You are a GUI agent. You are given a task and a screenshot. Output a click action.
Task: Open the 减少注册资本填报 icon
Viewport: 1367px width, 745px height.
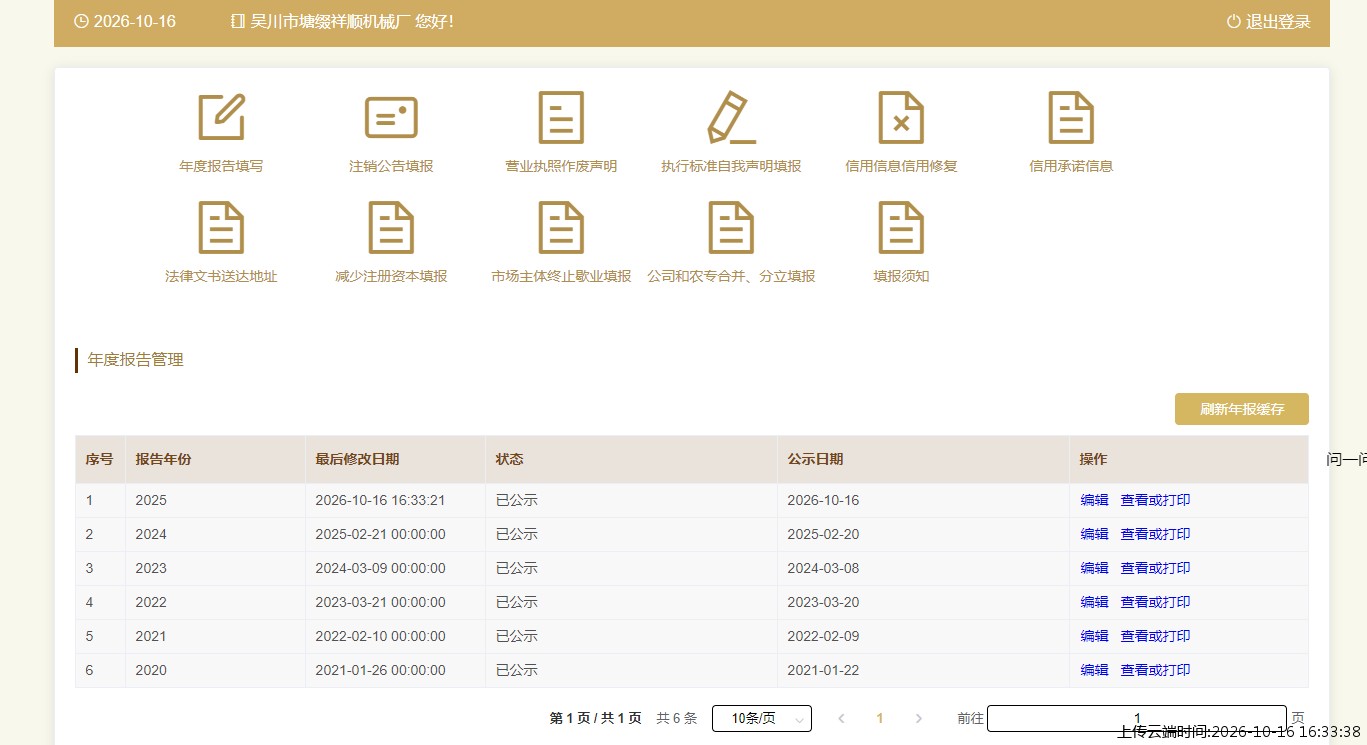[x=391, y=227]
